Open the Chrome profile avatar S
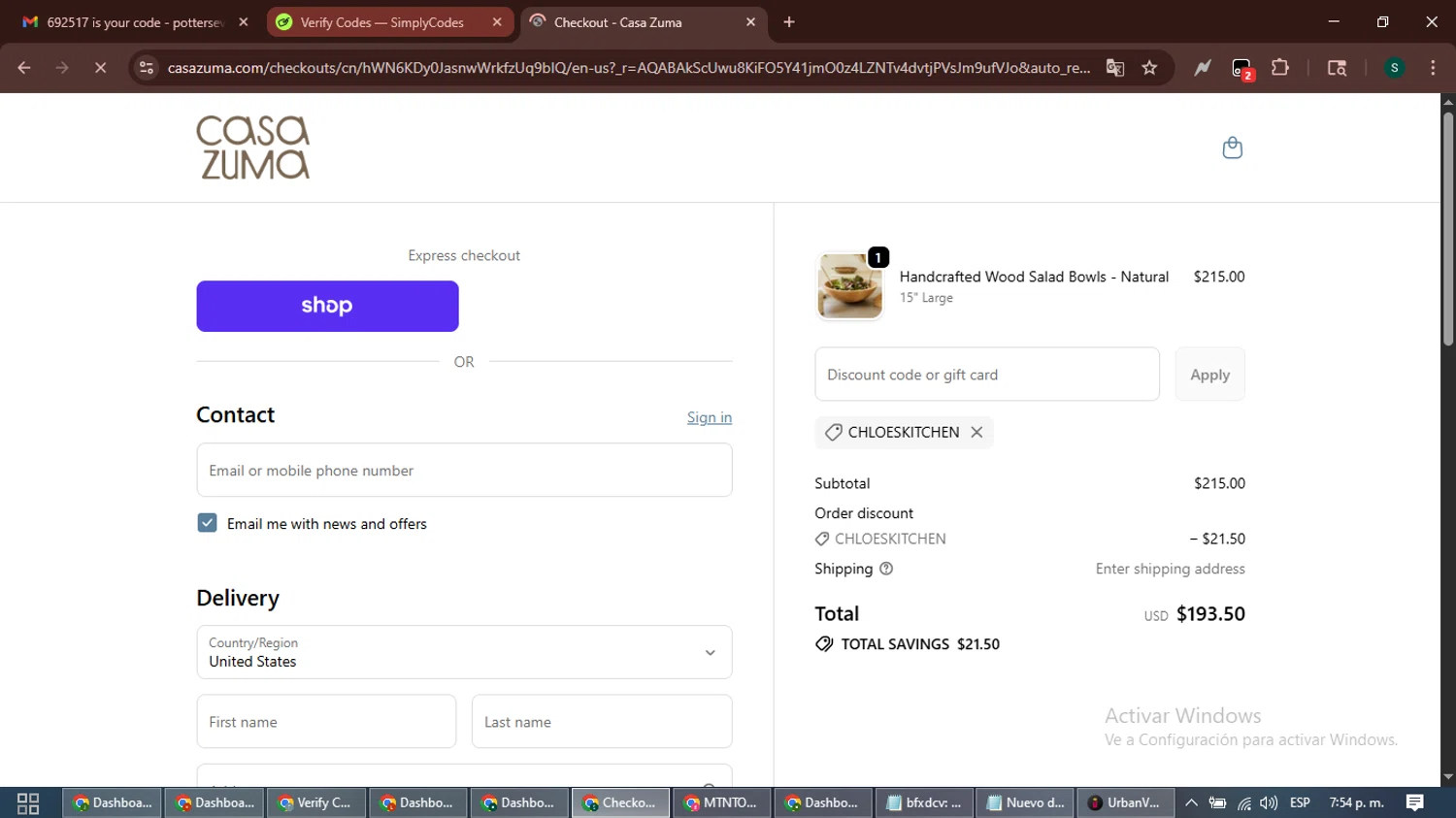Image resolution: width=1456 pixels, height=818 pixels. 1394,68
